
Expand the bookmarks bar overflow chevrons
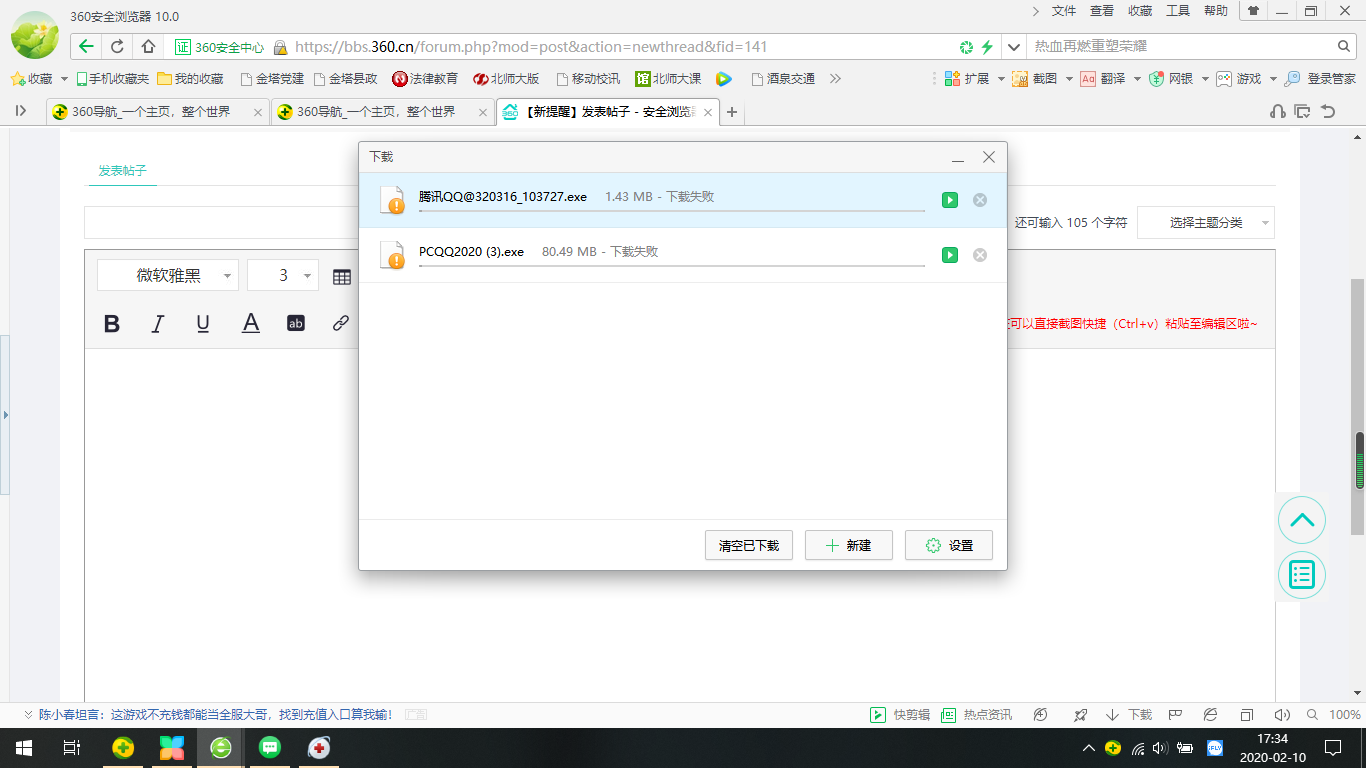point(836,79)
